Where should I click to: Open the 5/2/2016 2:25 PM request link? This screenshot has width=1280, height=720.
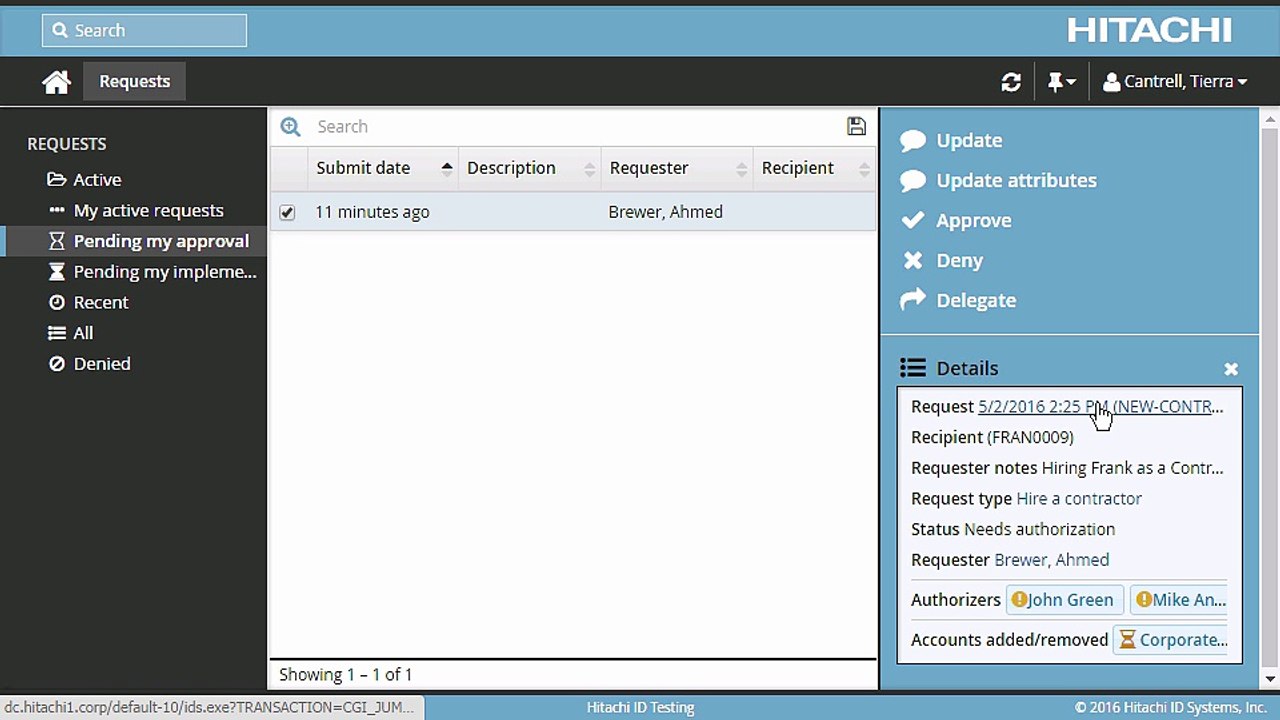1100,407
